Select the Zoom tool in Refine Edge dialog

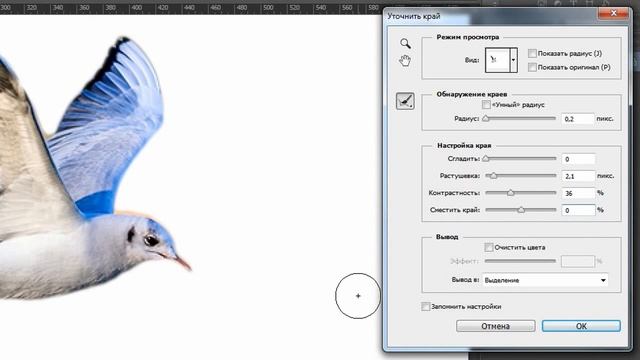405,43
